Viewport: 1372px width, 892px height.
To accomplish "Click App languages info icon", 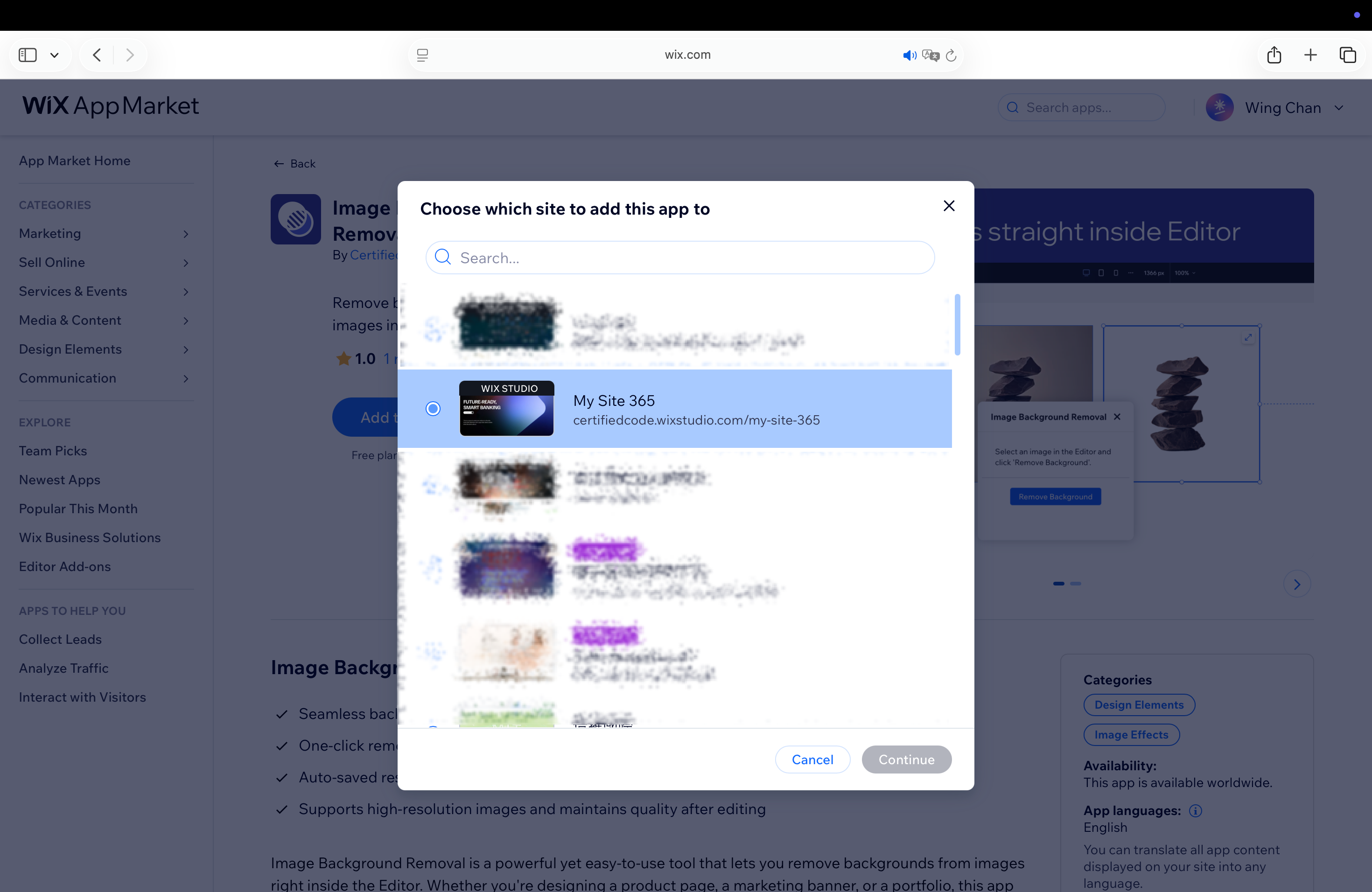I will point(1196,811).
